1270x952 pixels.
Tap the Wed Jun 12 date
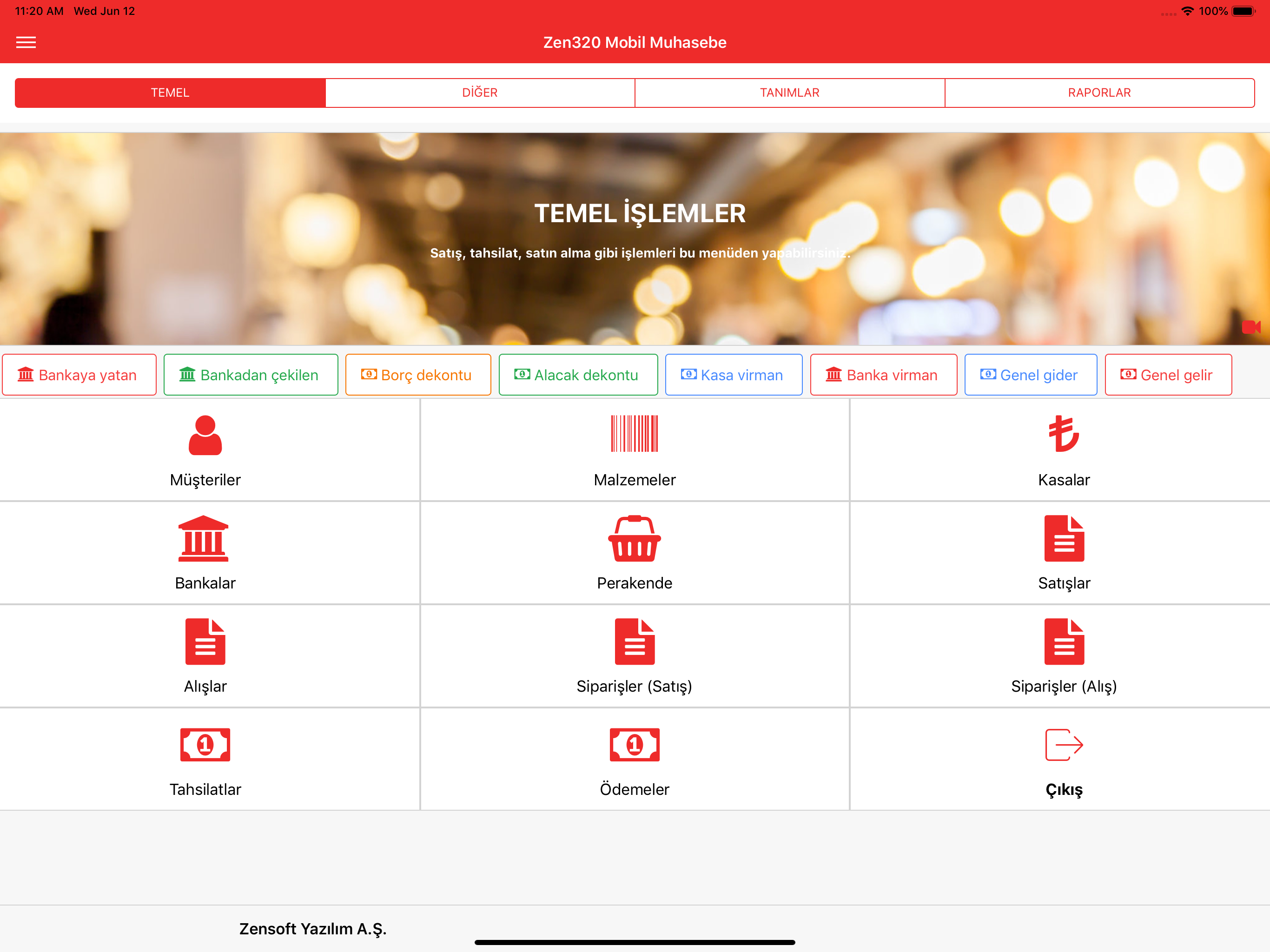tap(105, 11)
